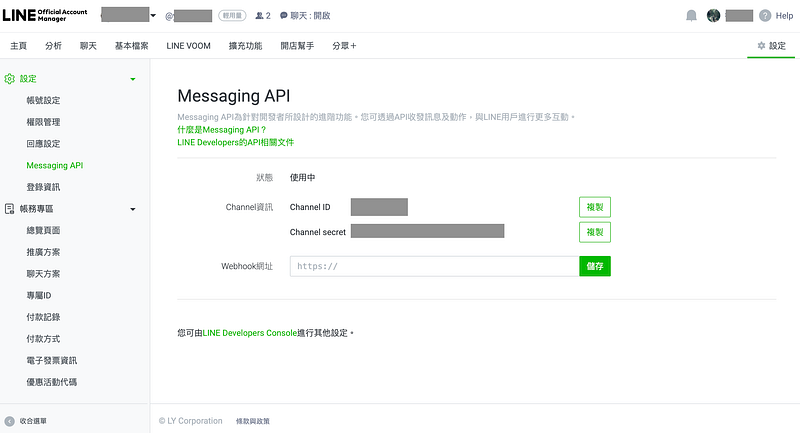Collapse the 設定 sidebar section

click(133, 79)
